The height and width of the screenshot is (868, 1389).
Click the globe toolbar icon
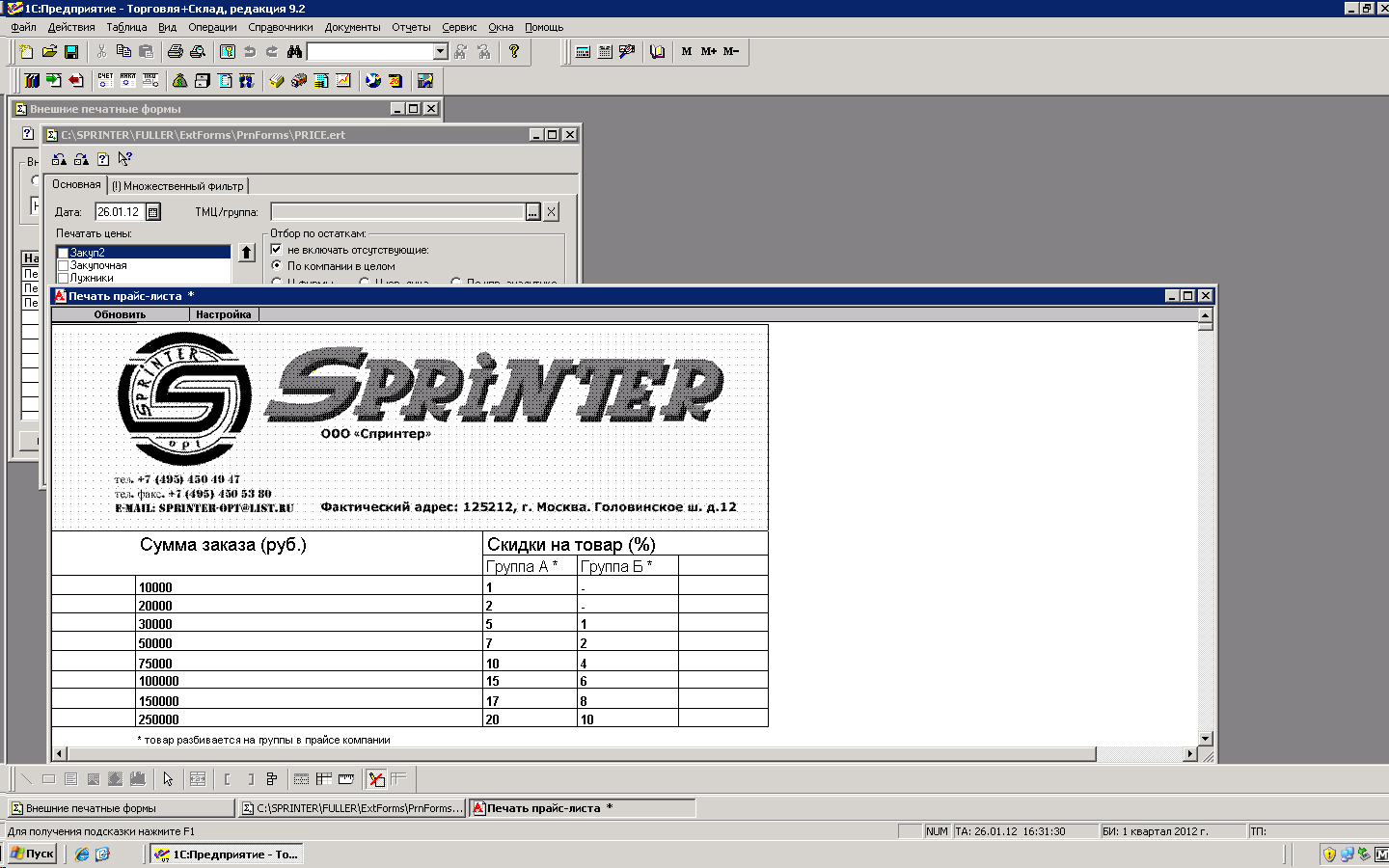(x=373, y=81)
